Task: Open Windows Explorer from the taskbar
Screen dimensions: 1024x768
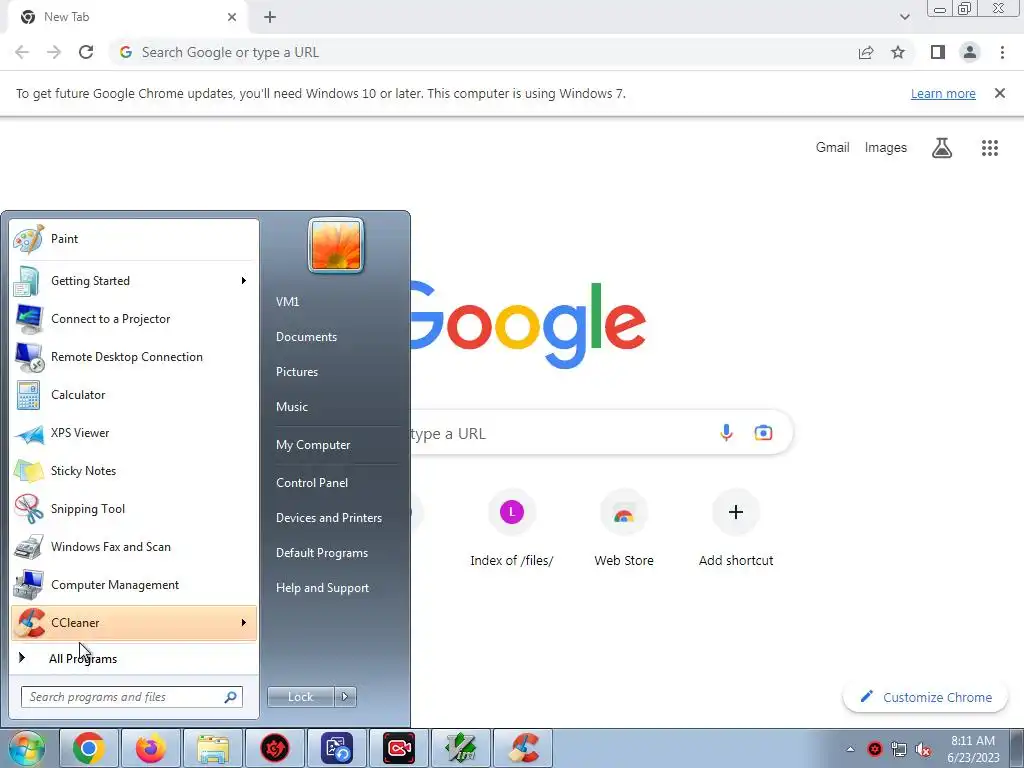Action: (x=213, y=748)
